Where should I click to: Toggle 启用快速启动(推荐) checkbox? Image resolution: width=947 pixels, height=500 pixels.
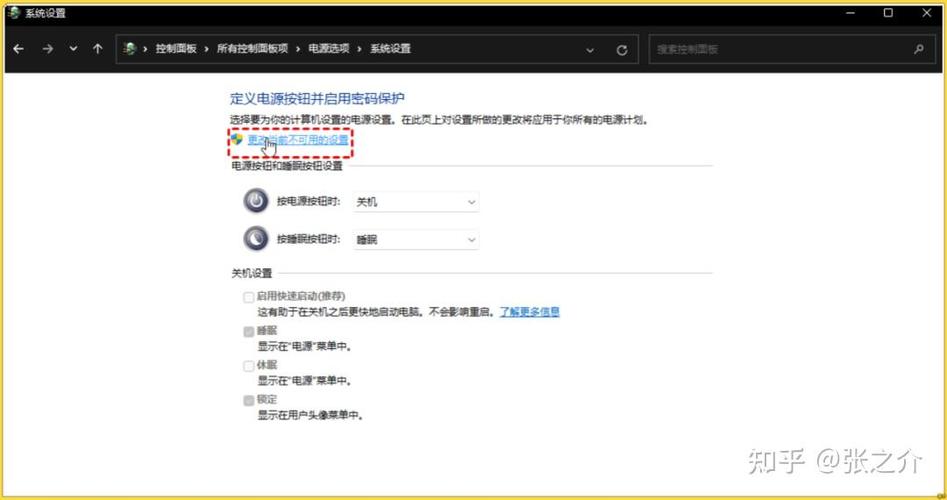coord(248,297)
